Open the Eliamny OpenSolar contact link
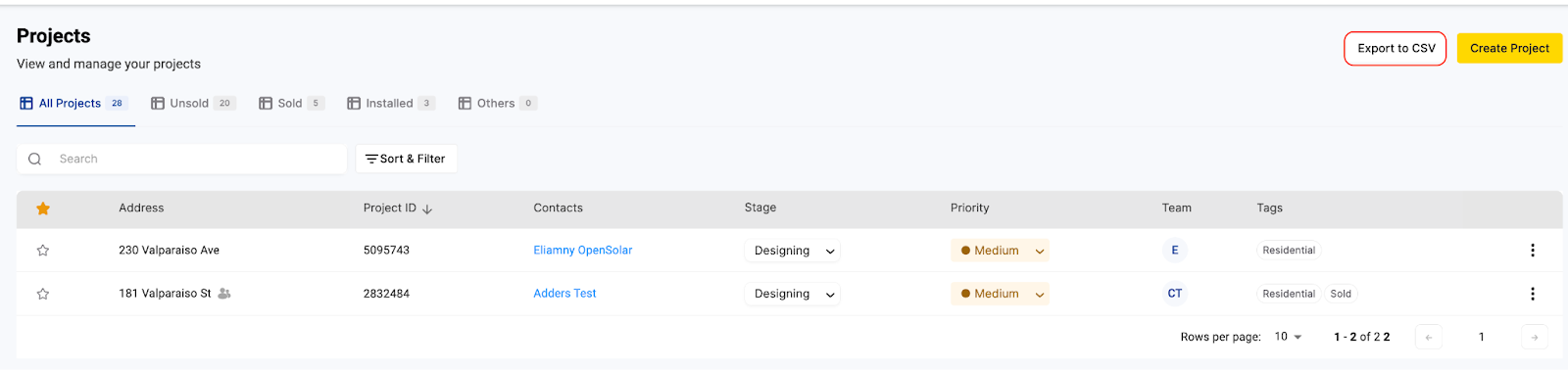This screenshot has height=370, width=1568. point(583,251)
